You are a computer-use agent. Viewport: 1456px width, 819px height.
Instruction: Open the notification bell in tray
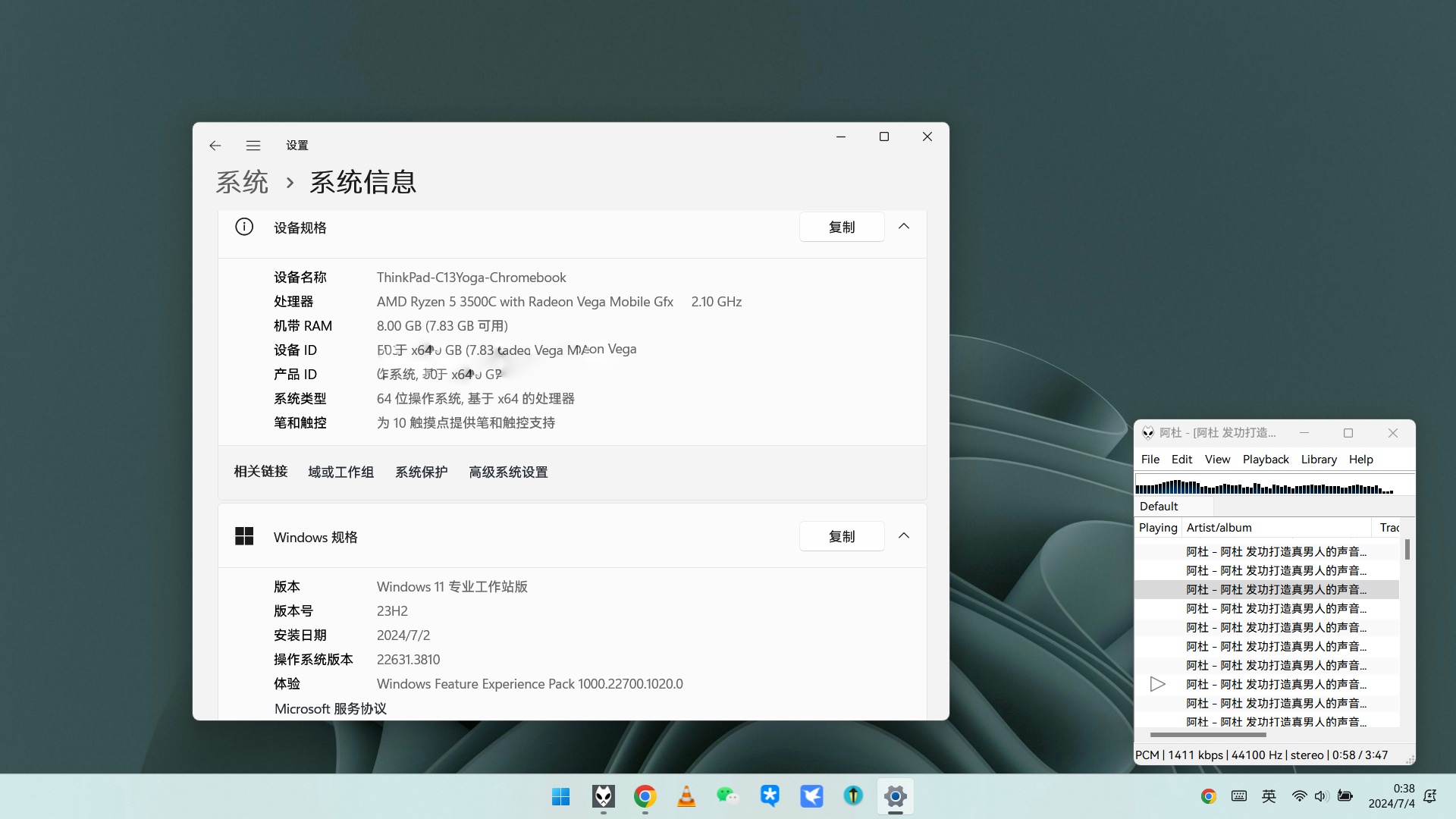pyautogui.click(x=1430, y=796)
